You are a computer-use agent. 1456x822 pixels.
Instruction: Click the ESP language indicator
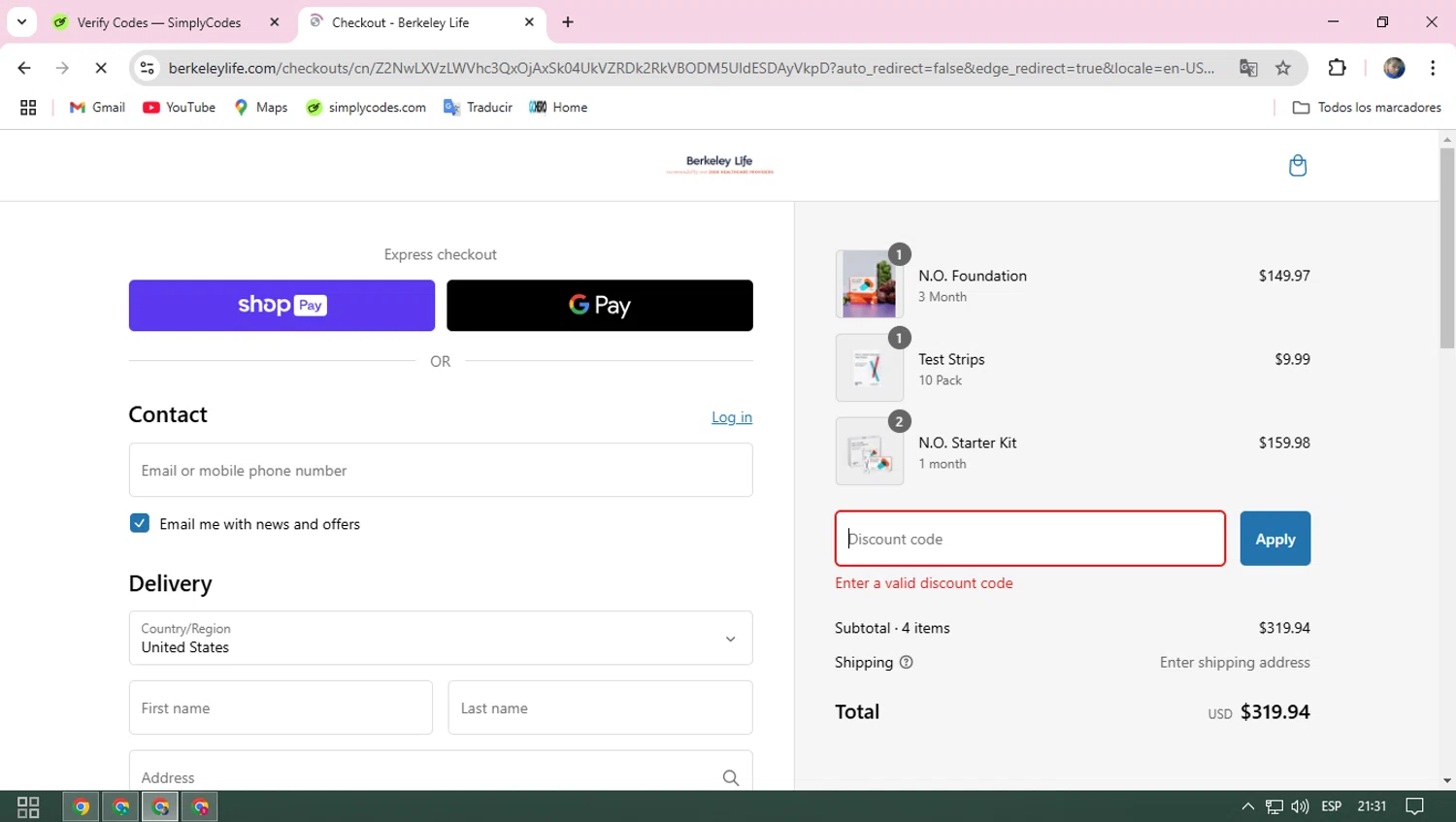click(1331, 806)
